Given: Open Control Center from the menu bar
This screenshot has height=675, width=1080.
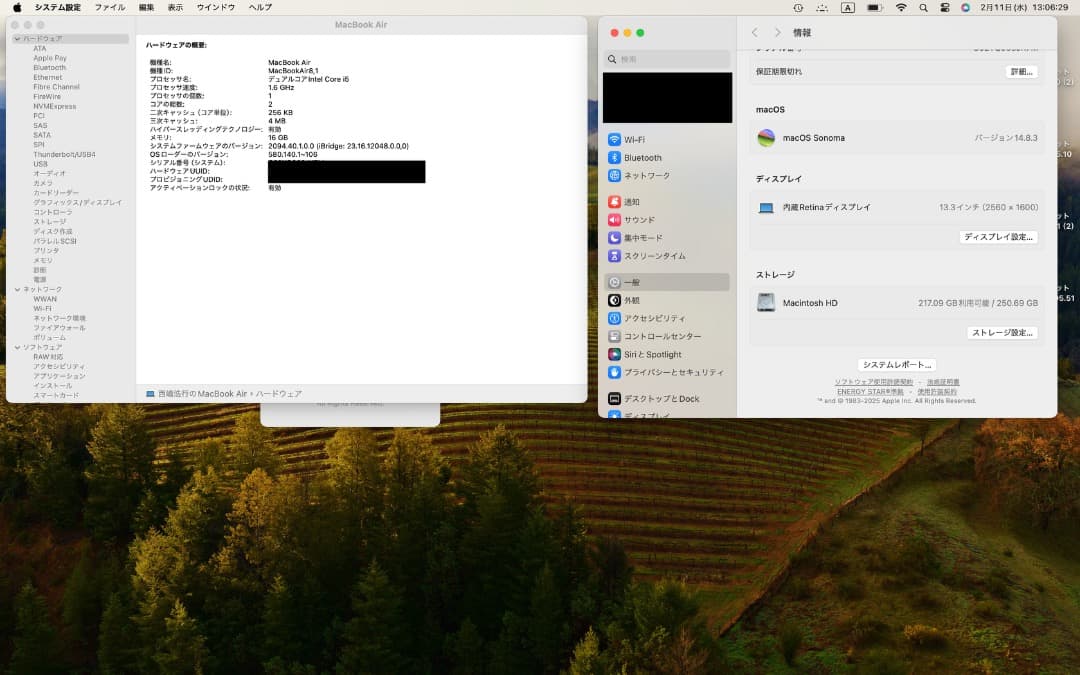Looking at the screenshot, I should coord(945,7).
